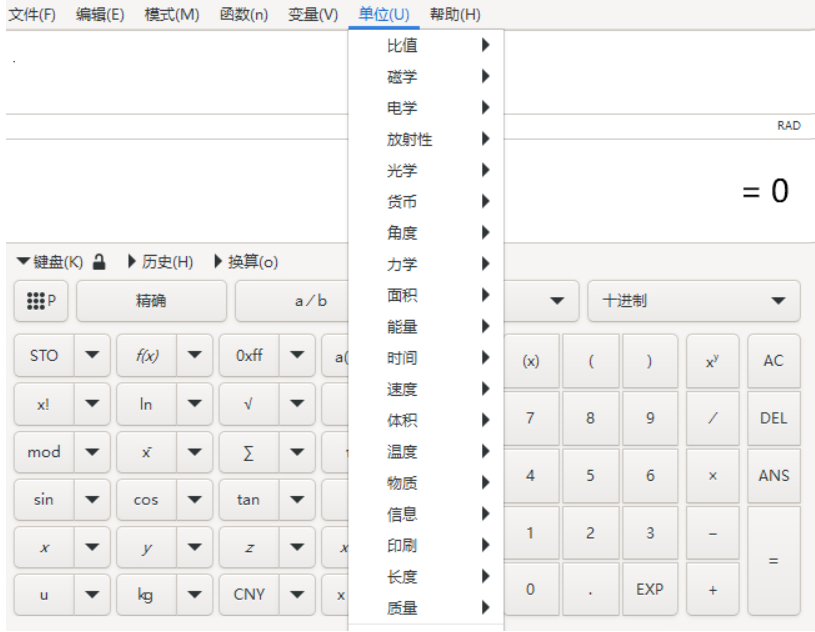
Task: Expand the 历史(H) history section
Action: click(161, 262)
